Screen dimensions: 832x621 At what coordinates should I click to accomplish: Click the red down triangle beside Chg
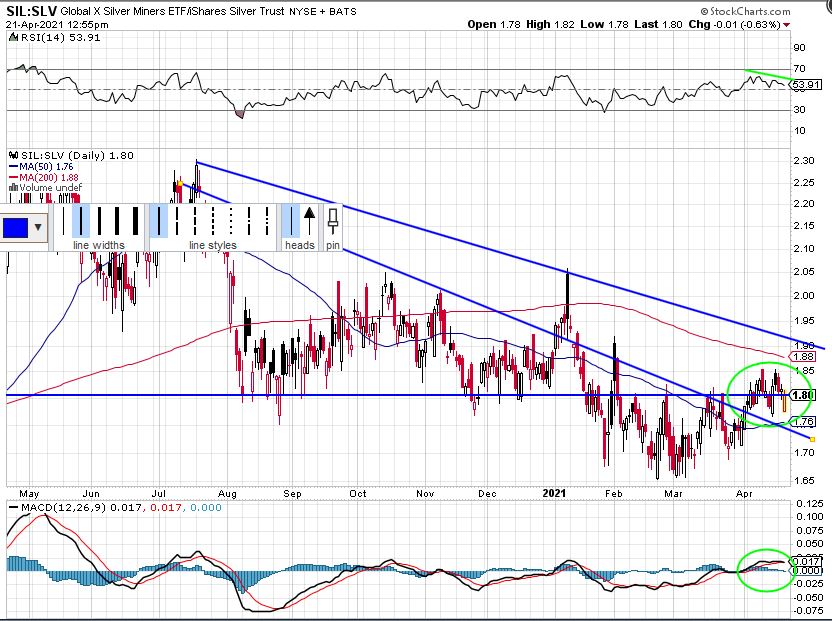coord(786,24)
